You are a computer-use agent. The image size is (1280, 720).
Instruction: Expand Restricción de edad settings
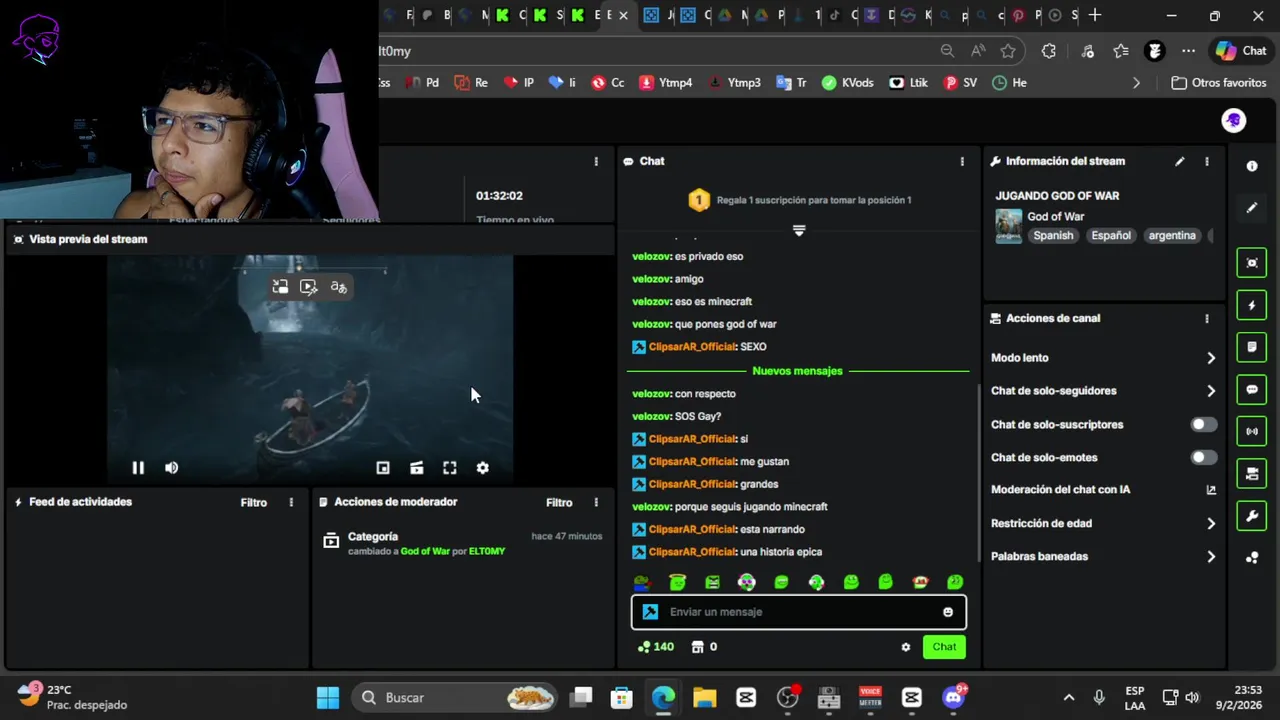click(1104, 523)
